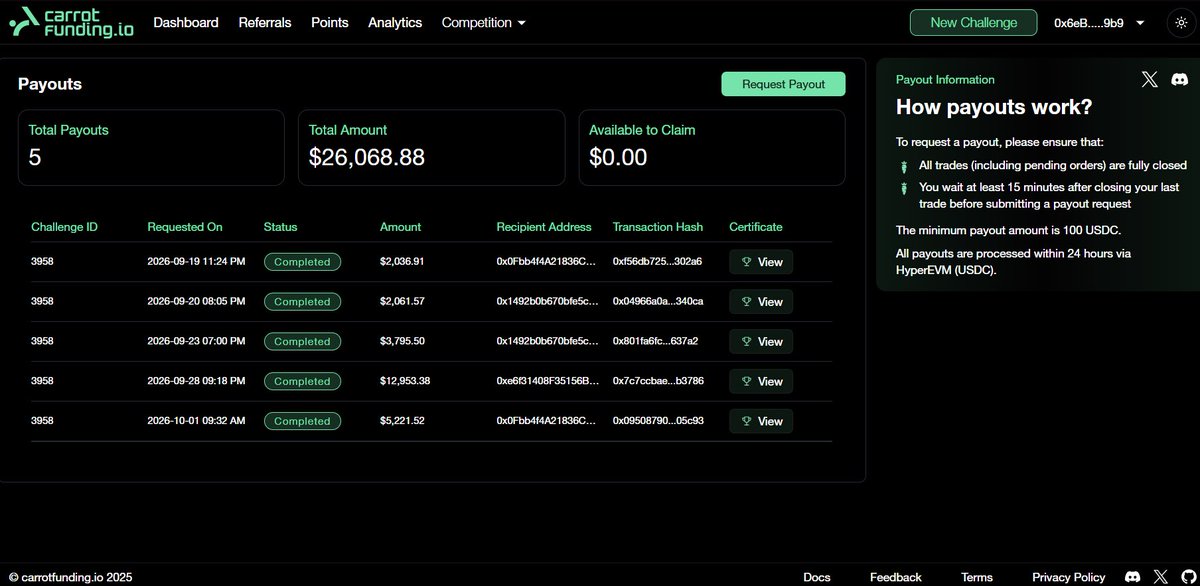
Task: Click the carrotfunding.io 2025 copyright text
Action: 70,577
